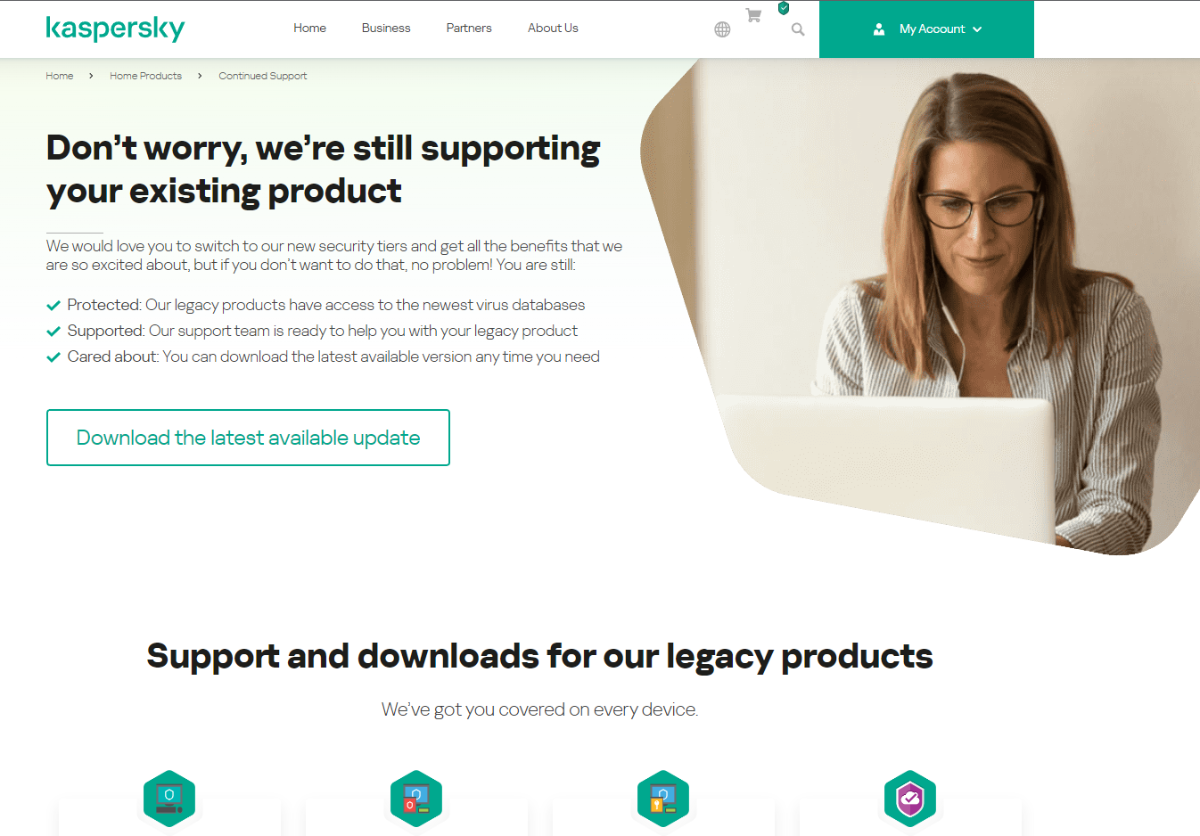The image size is (1200, 836).
Task: Go to Home breadcrumb link
Action: tap(60, 76)
